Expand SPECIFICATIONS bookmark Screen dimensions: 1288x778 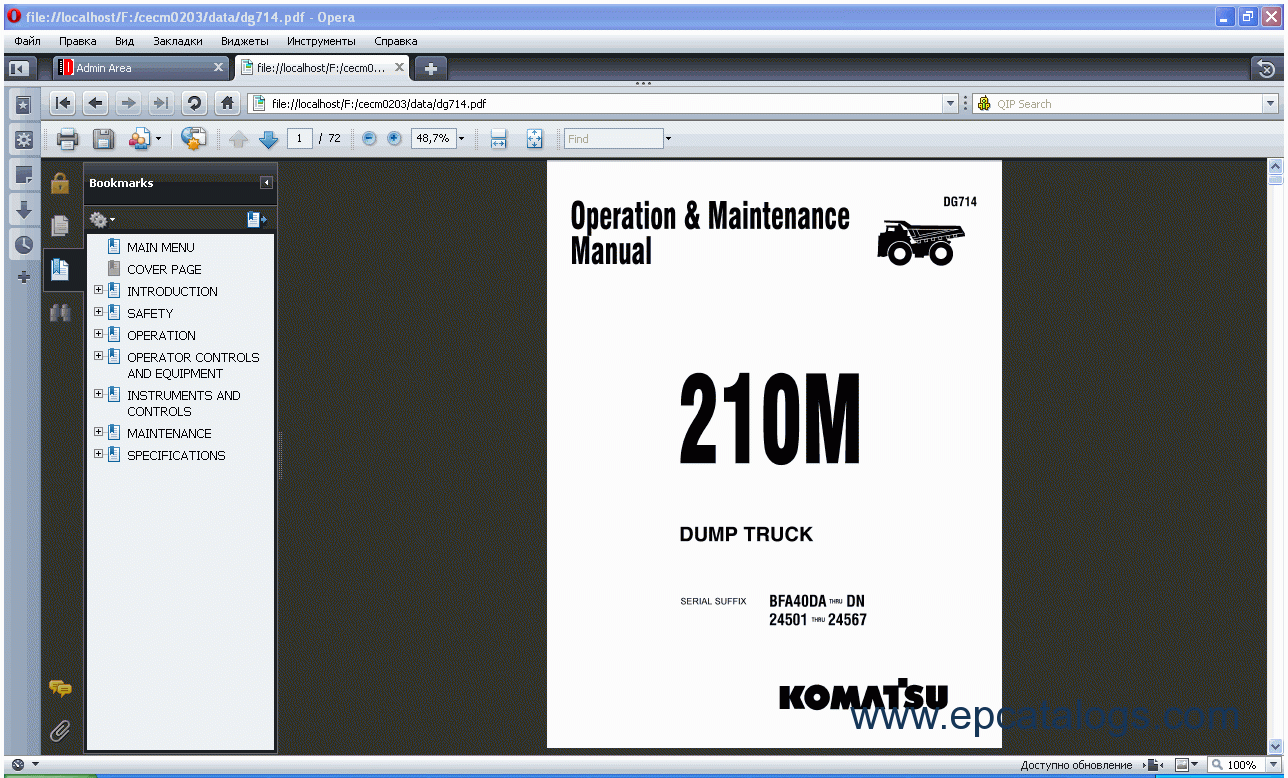click(98, 455)
